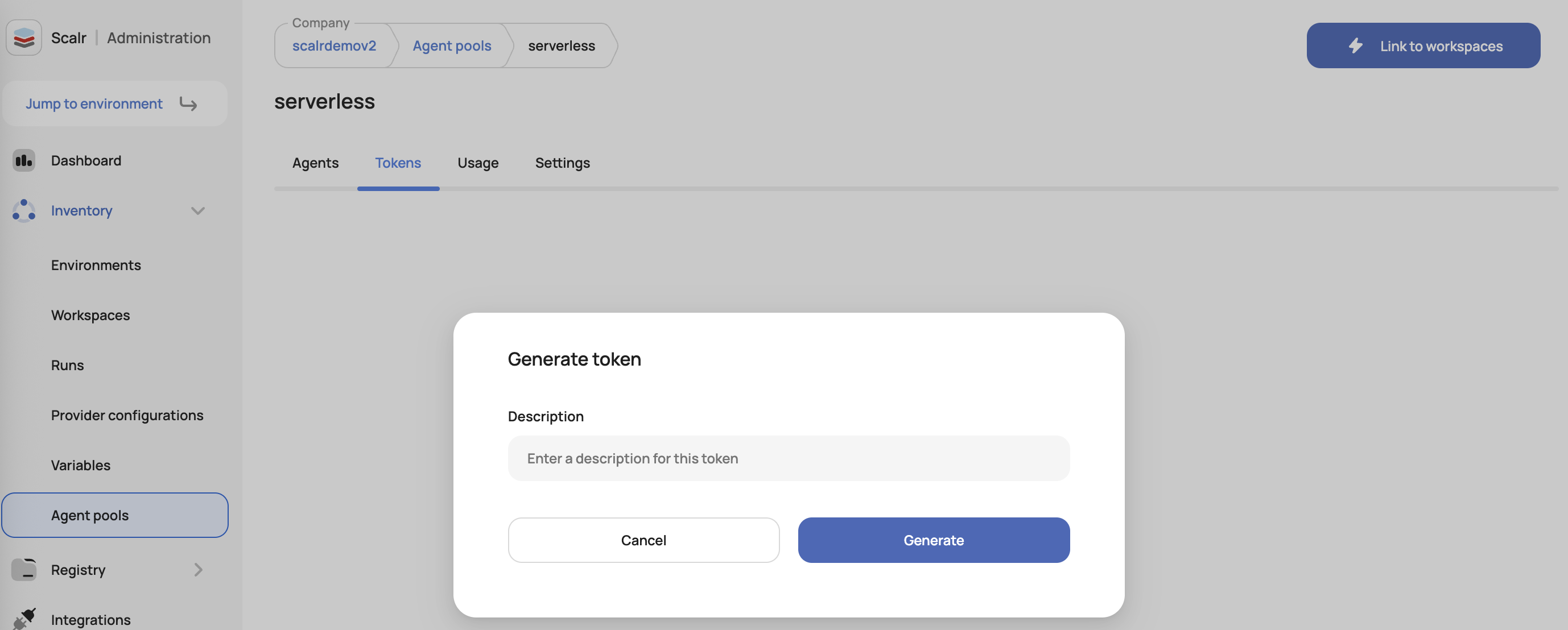Switch to the Agents tab
Screen dimensions: 1568x630
[x=315, y=163]
